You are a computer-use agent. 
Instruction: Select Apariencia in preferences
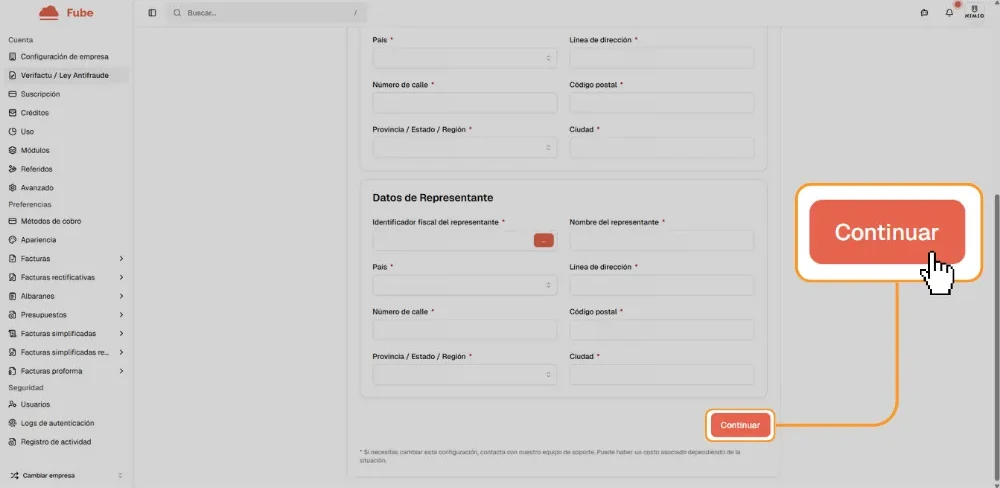tap(38, 240)
